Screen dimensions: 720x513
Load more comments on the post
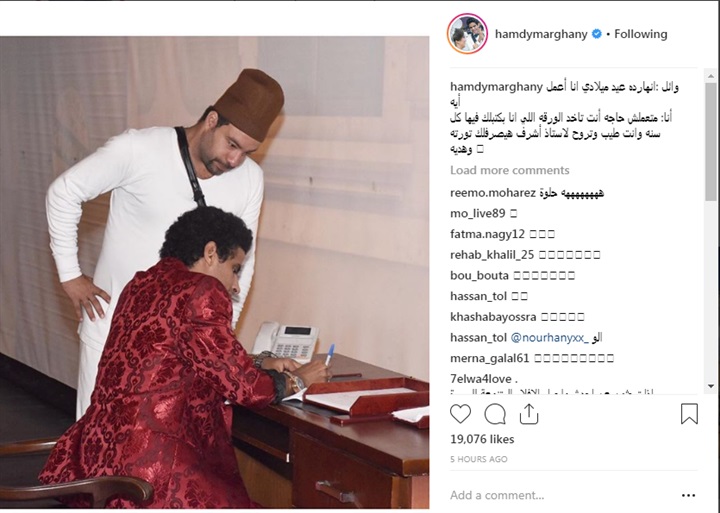point(510,170)
